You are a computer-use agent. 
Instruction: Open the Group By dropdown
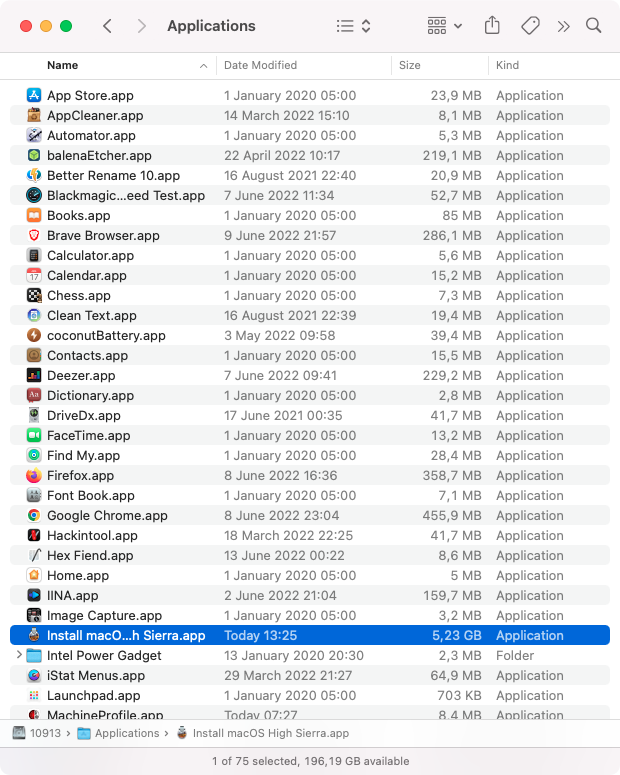click(x=444, y=26)
